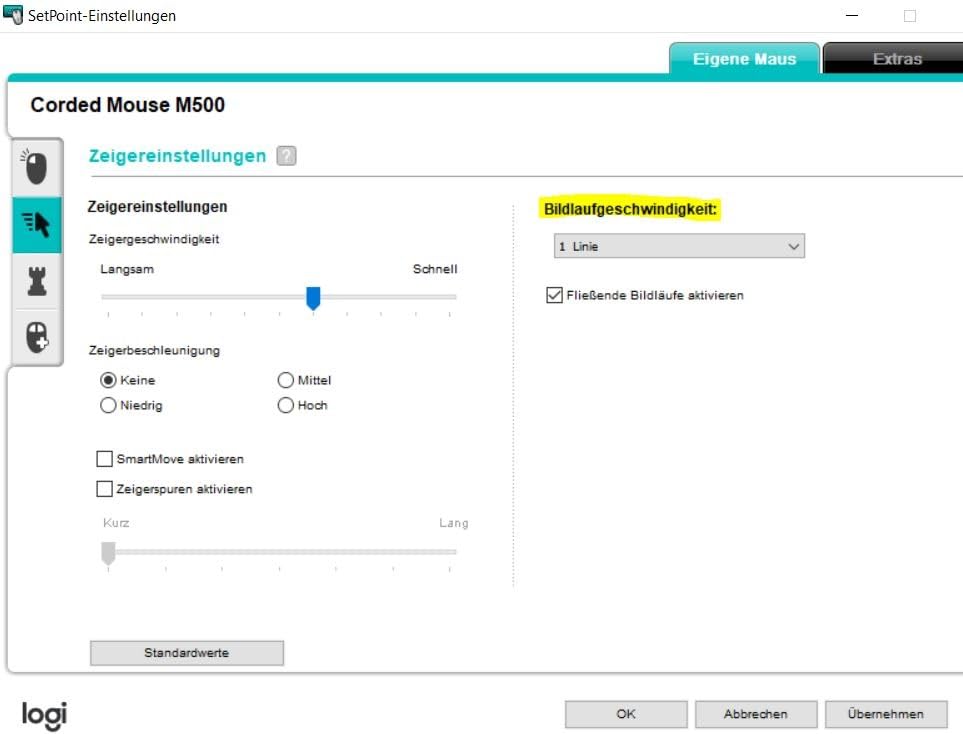Uncheck Fließende Bildläufe aktivieren
This screenshot has width=963, height=734.
(554, 295)
